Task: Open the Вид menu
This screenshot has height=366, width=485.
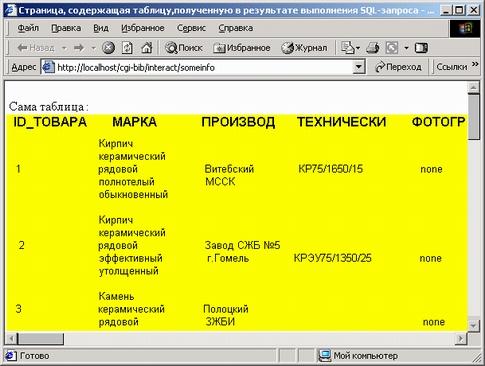Action: click(x=101, y=28)
